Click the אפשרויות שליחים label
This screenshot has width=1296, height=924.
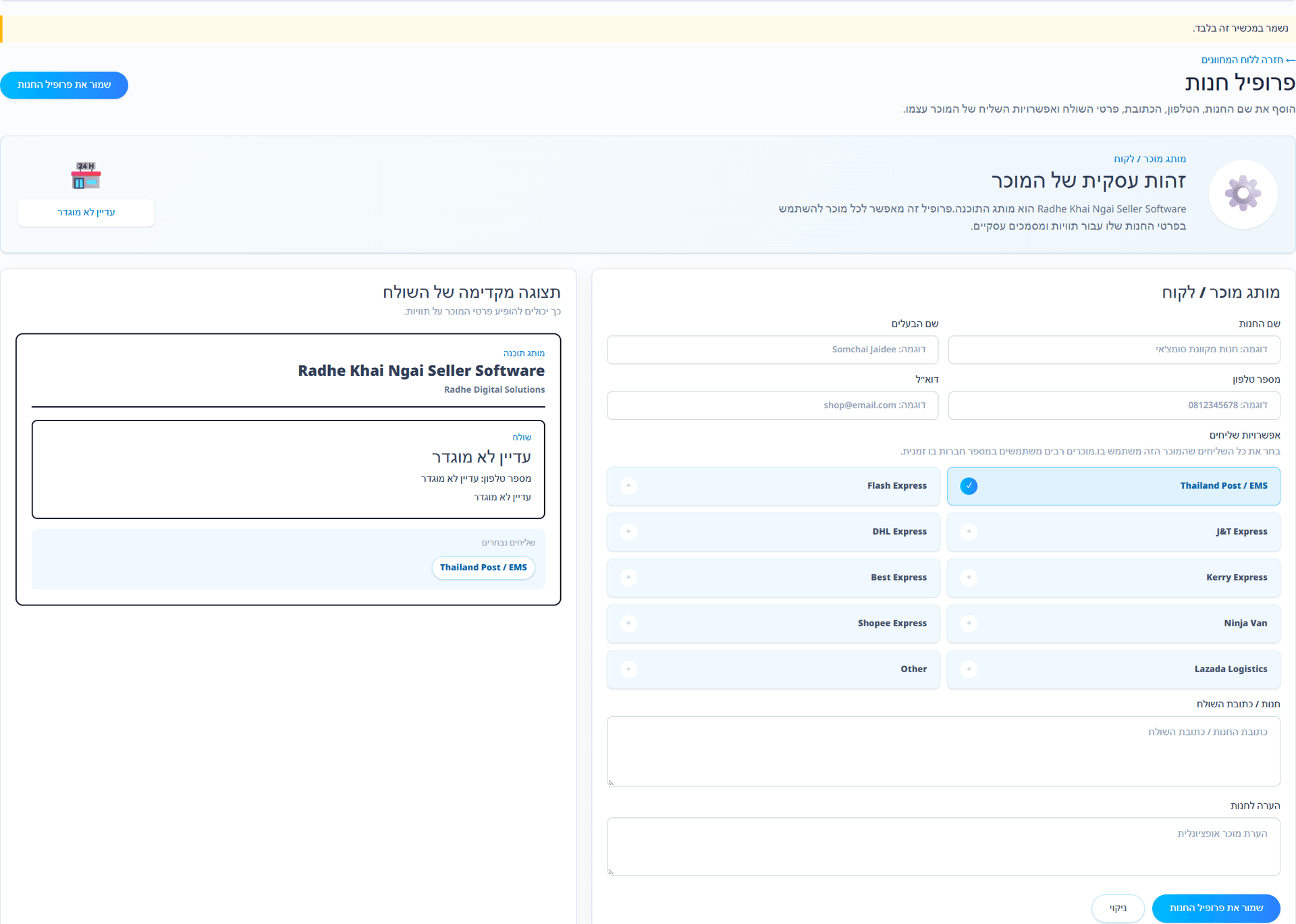pos(1245,435)
